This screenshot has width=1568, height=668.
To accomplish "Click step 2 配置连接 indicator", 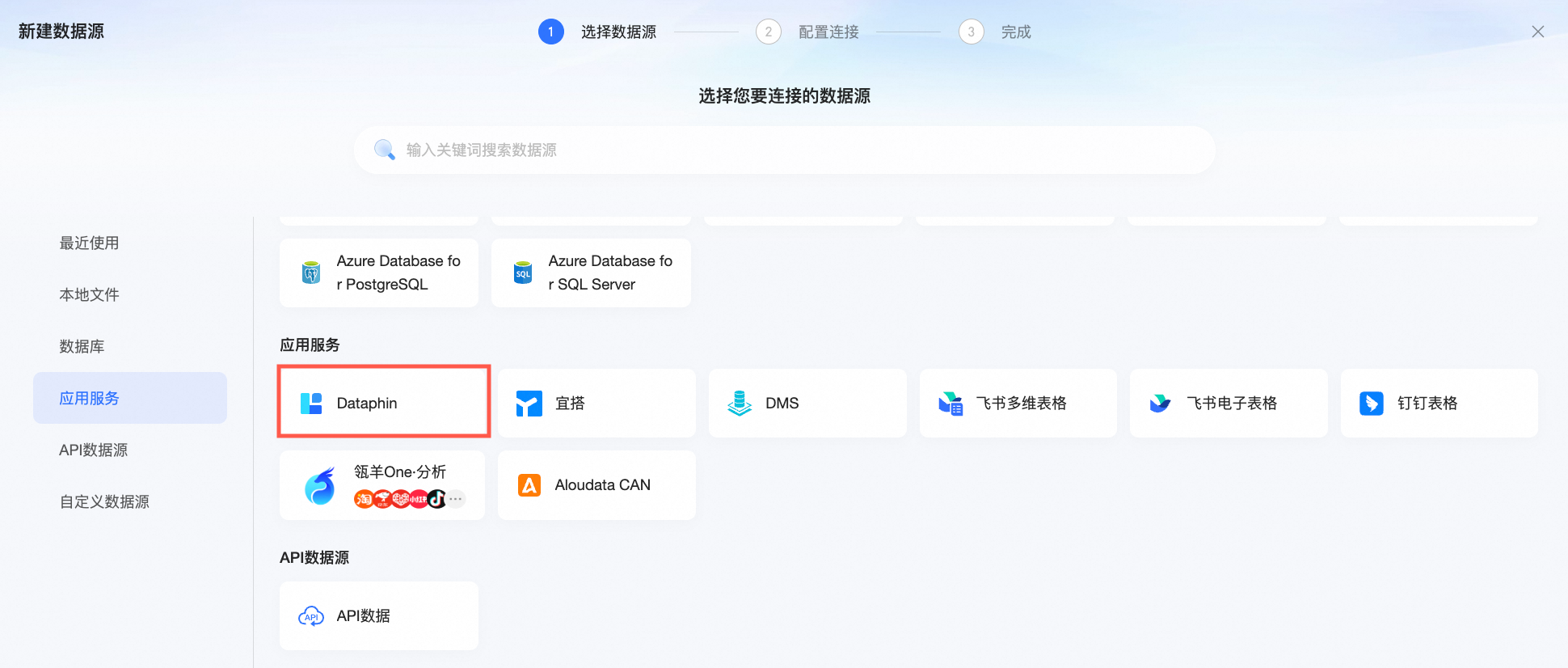I will pyautogui.click(x=807, y=32).
